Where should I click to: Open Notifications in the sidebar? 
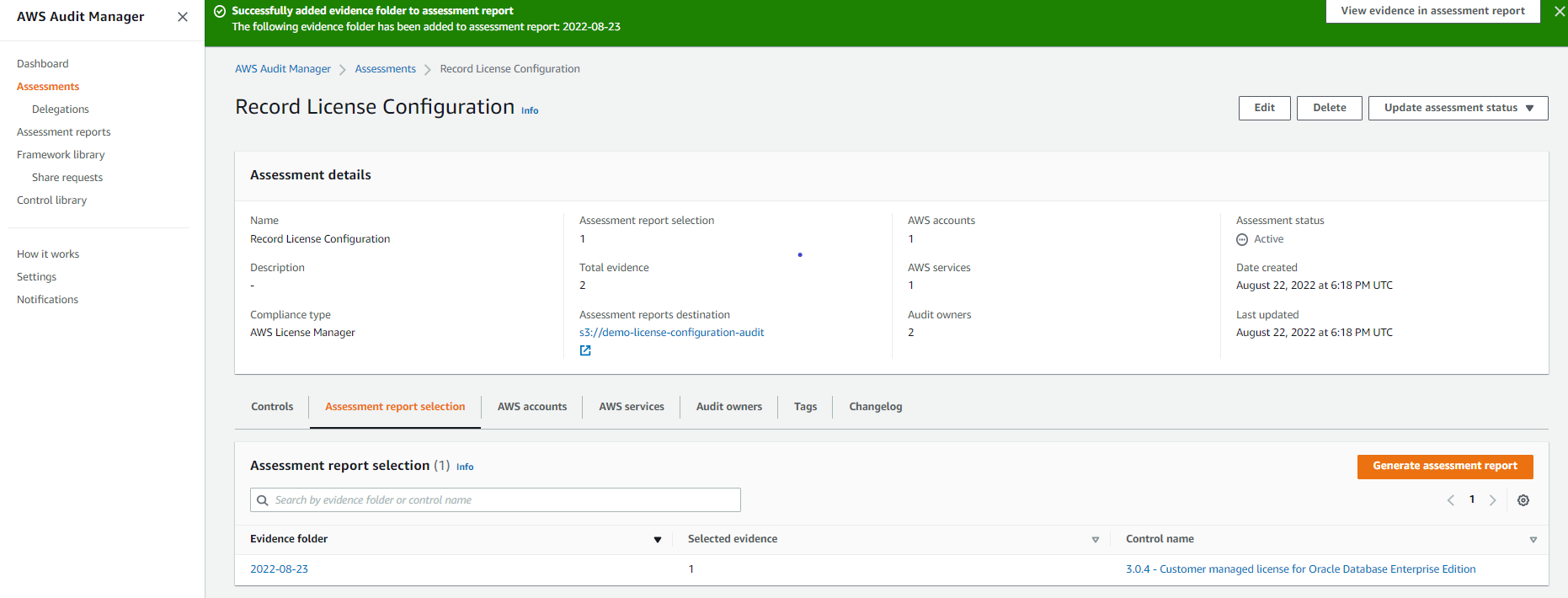pos(48,300)
